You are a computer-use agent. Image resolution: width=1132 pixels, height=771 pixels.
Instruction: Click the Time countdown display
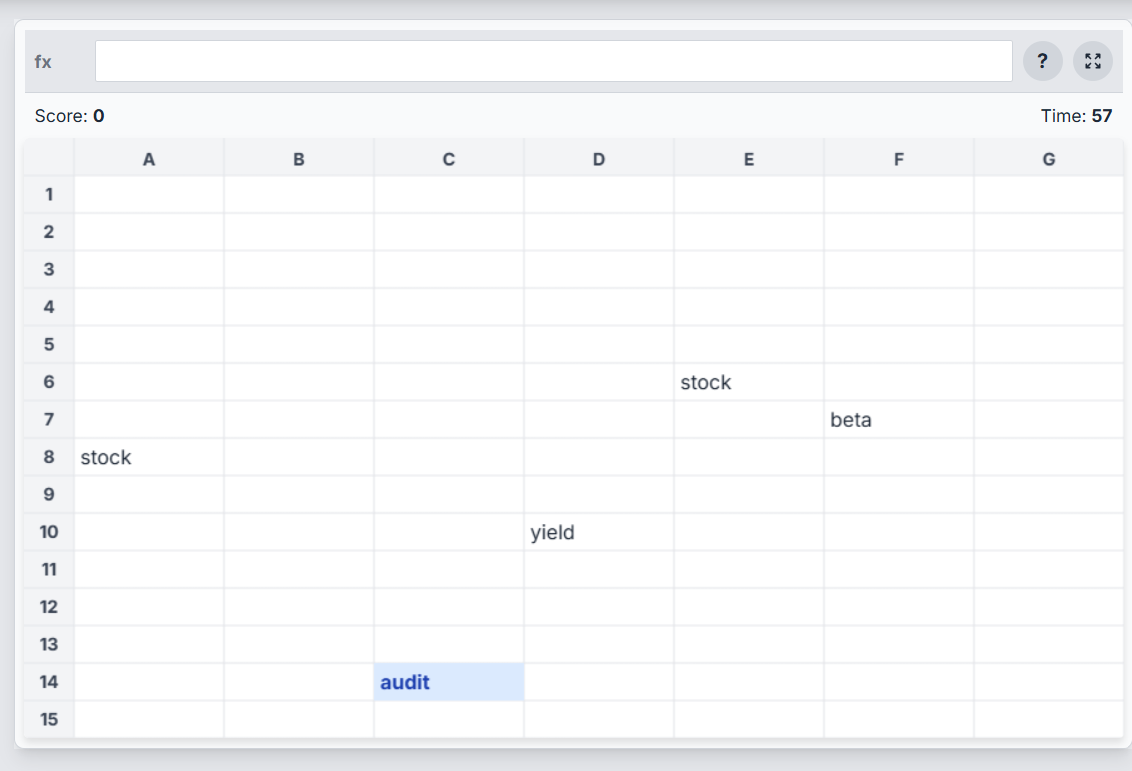pos(1076,116)
